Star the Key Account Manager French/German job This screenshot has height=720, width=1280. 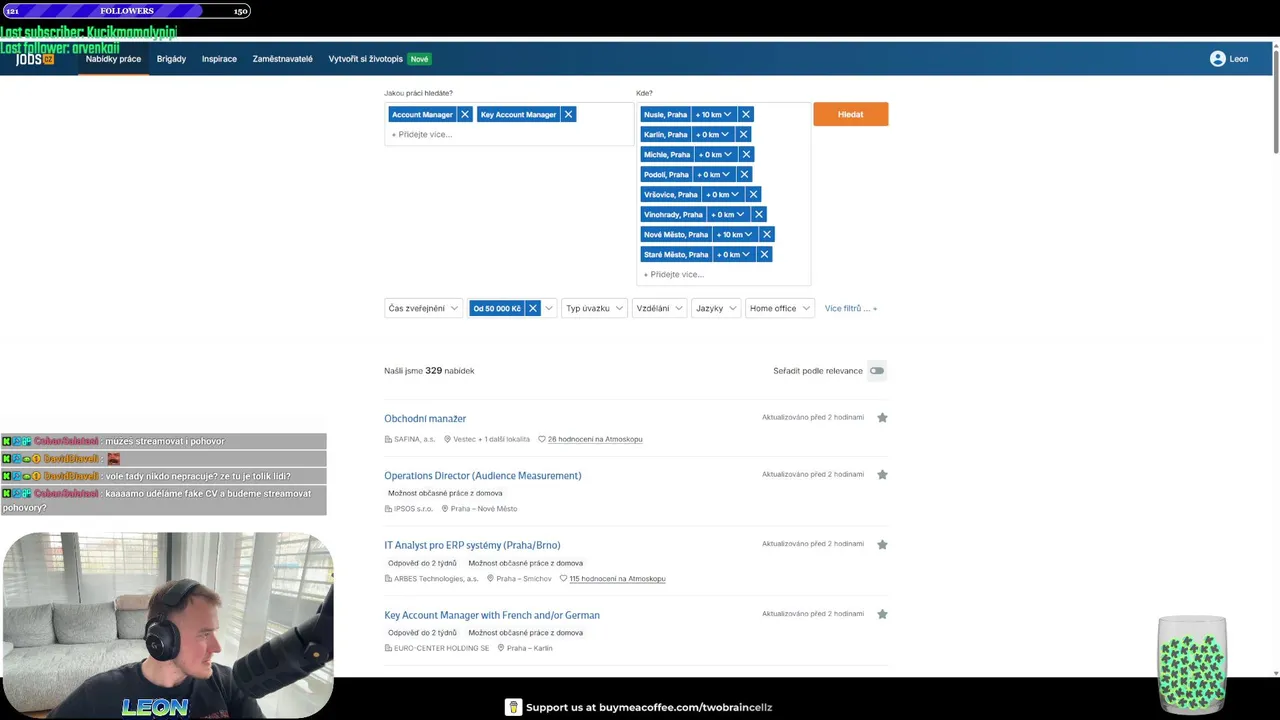[x=882, y=615]
